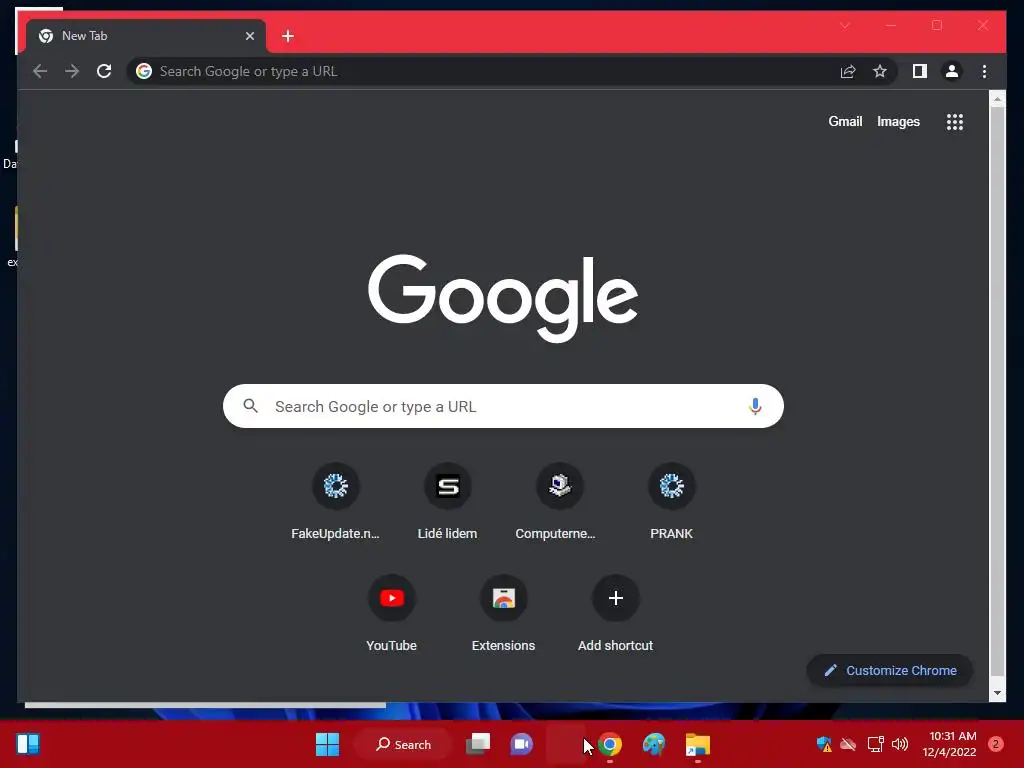Image resolution: width=1024 pixels, height=768 pixels.
Task: Open the PRANK shortcut
Action: coord(671,502)
